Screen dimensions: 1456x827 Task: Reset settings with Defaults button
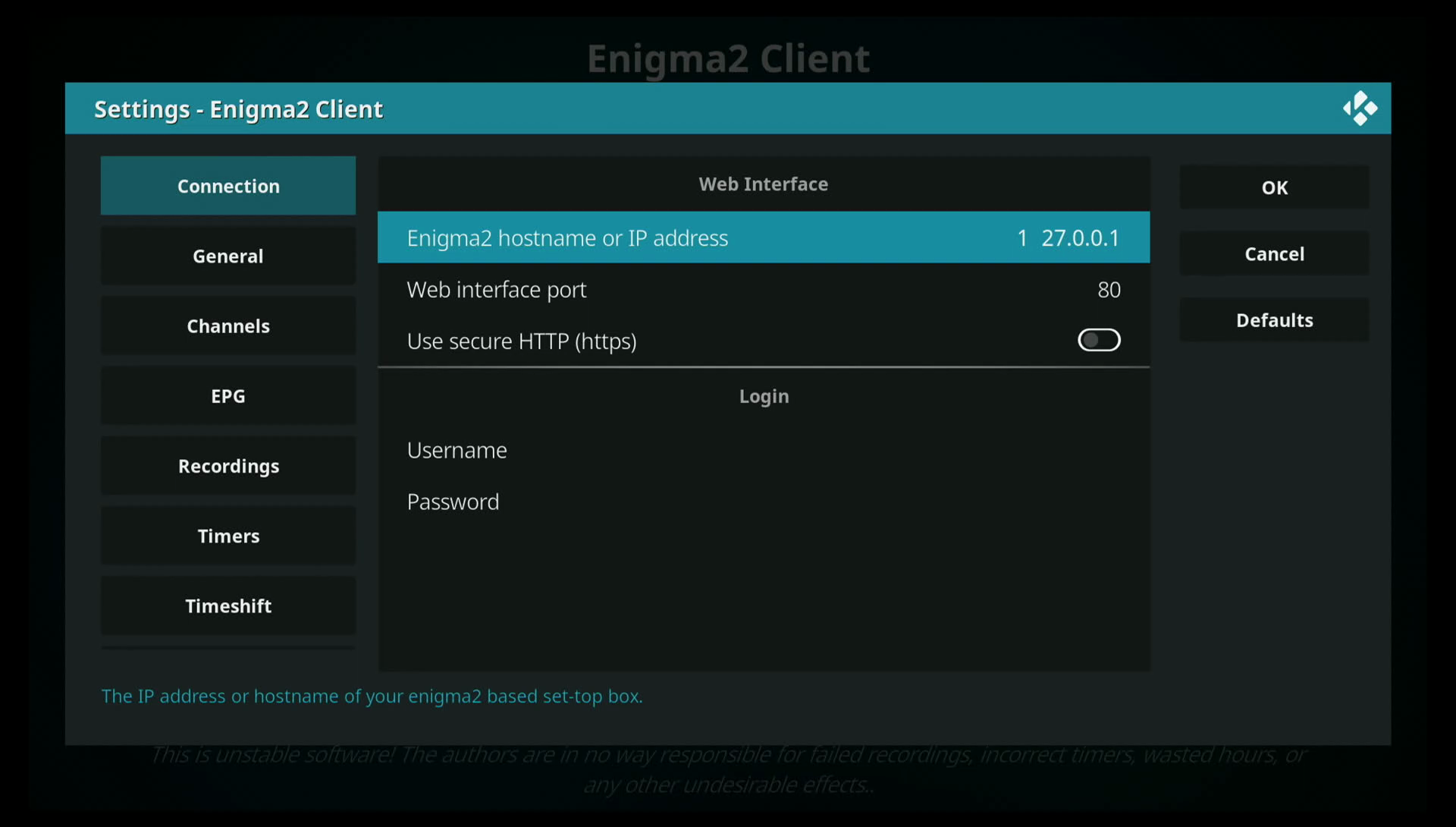1274,320
